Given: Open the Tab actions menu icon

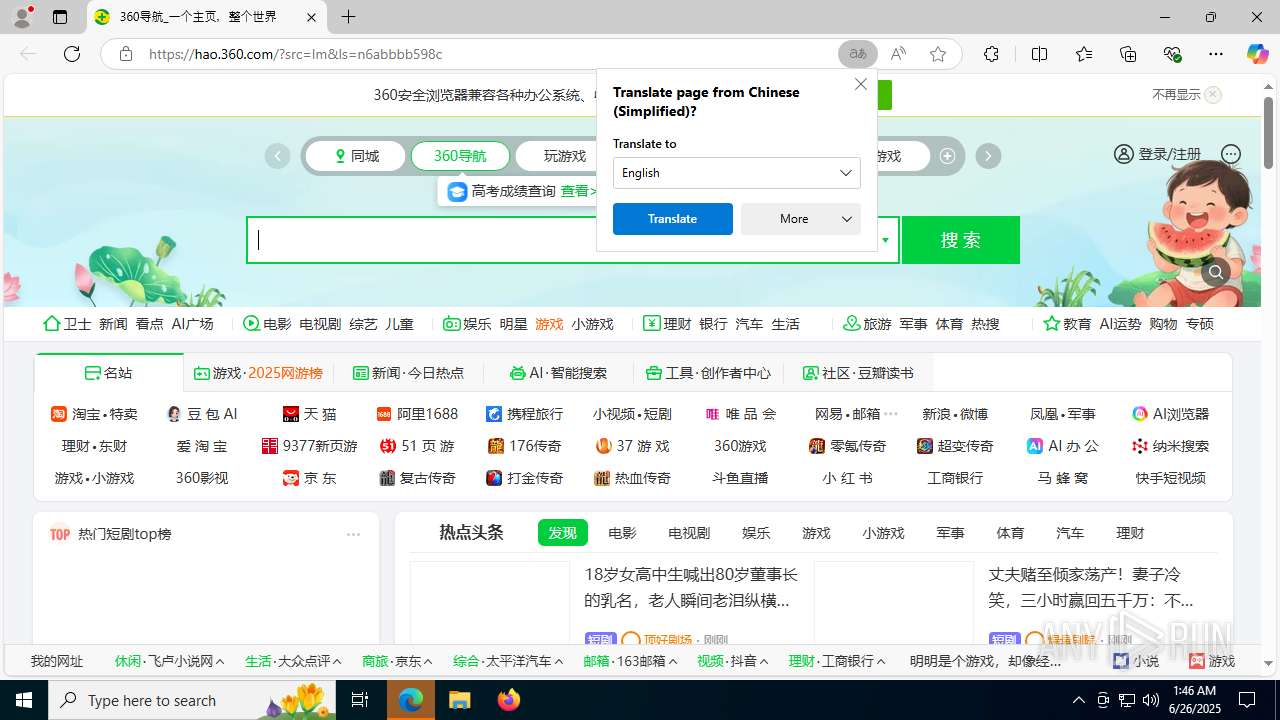Looking at the screenshot, I should click(x=60, y=17).
